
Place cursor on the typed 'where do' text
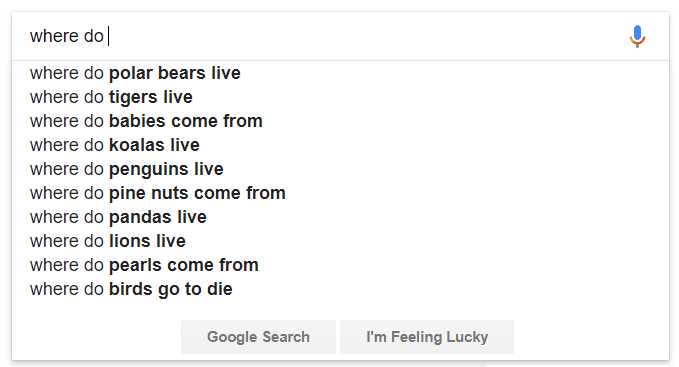tap(67, 36)
